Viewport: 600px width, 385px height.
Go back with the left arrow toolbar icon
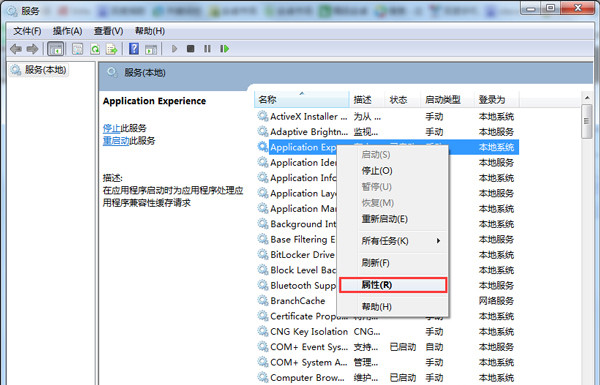[x=16, y=49]
